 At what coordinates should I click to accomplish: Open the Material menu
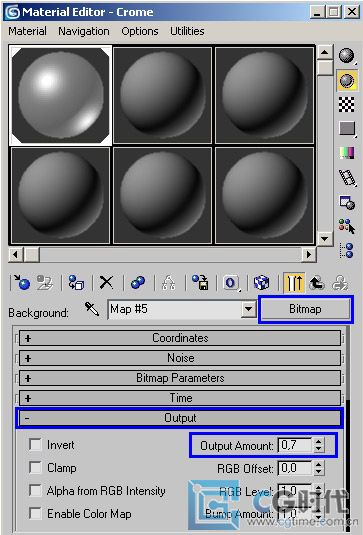27,31
